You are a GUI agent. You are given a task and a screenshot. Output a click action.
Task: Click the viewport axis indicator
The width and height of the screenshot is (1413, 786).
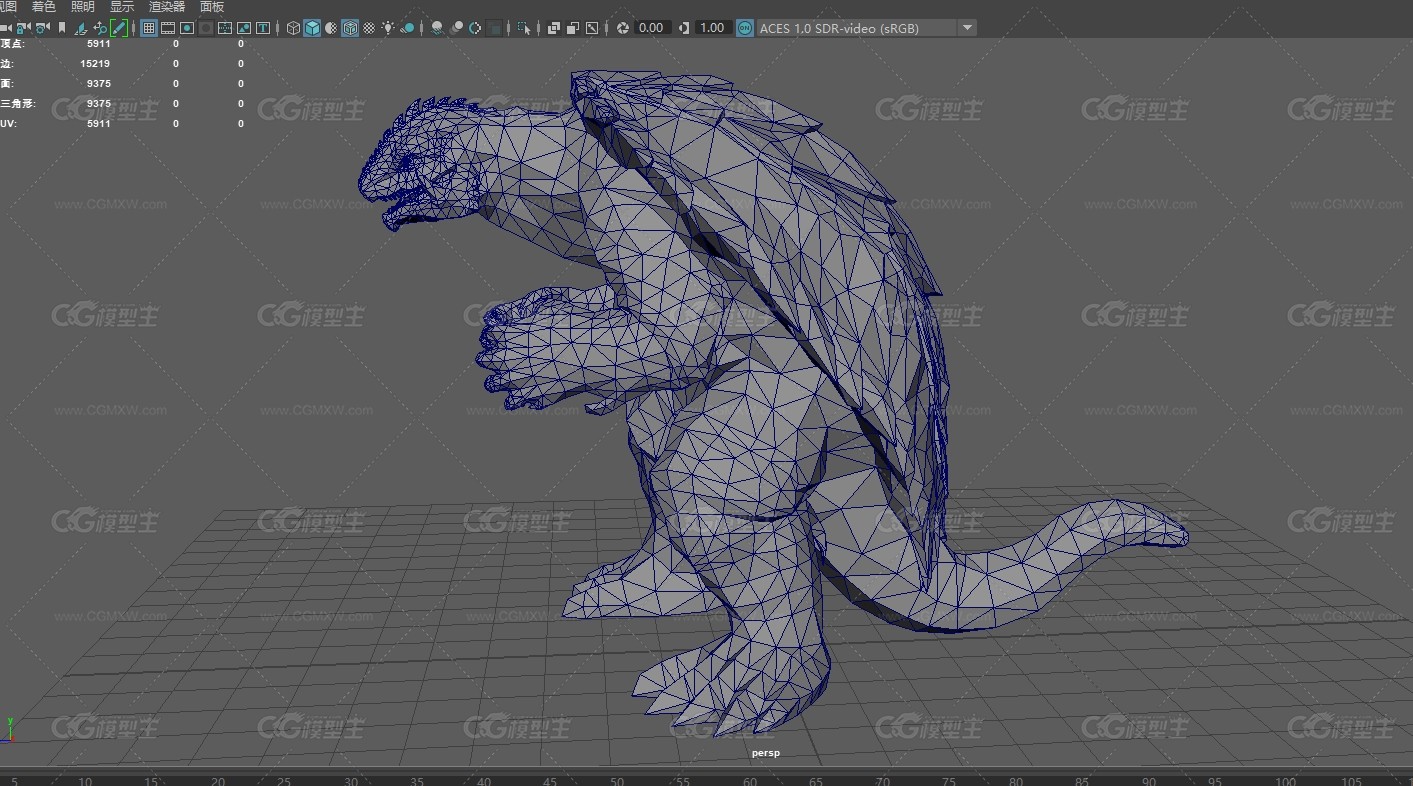(x=8, y=728)
